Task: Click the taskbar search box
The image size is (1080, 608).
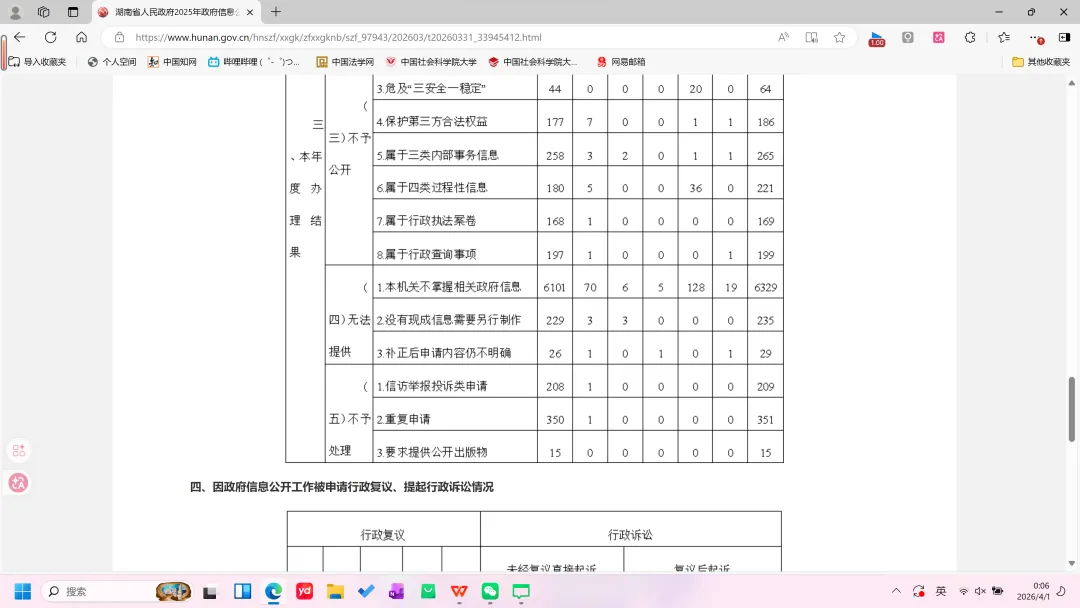Action: [x=117, y=591]
